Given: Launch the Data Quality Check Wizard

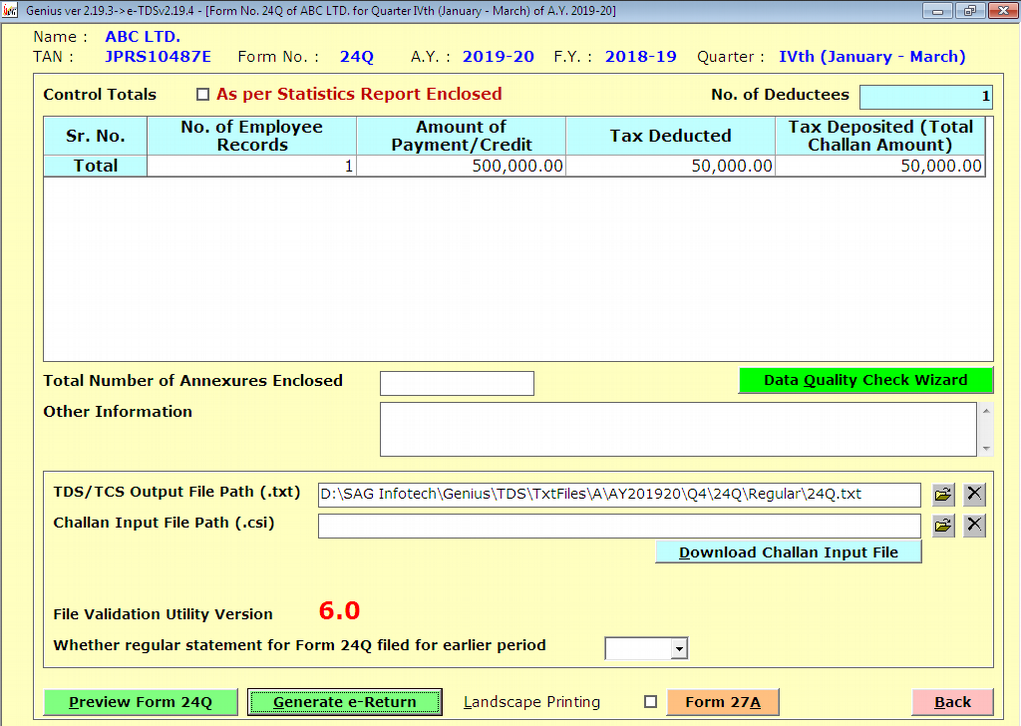Looking at the screenshot, I should click(865, 380).
